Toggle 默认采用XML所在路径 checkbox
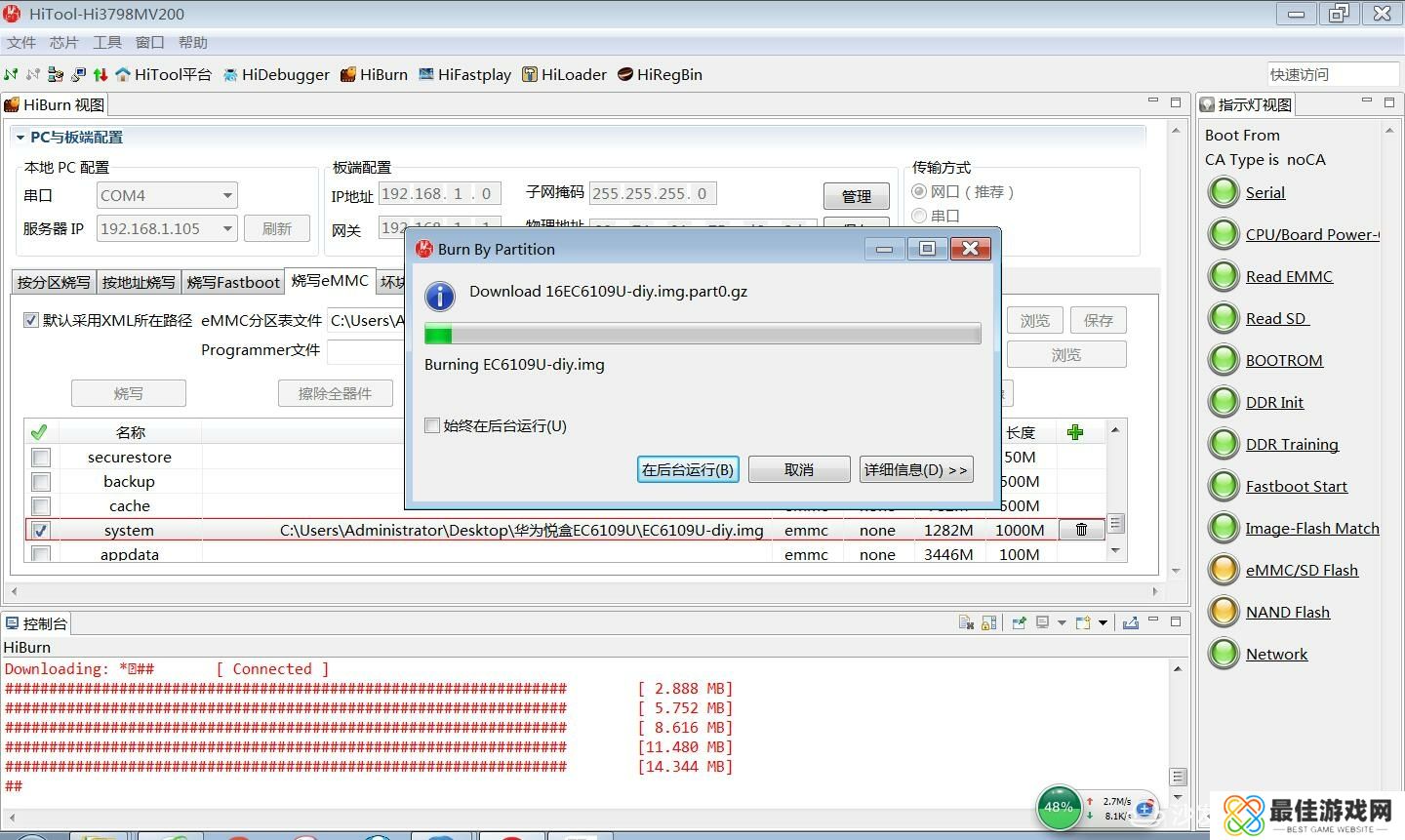 click(x=31, y=320)
